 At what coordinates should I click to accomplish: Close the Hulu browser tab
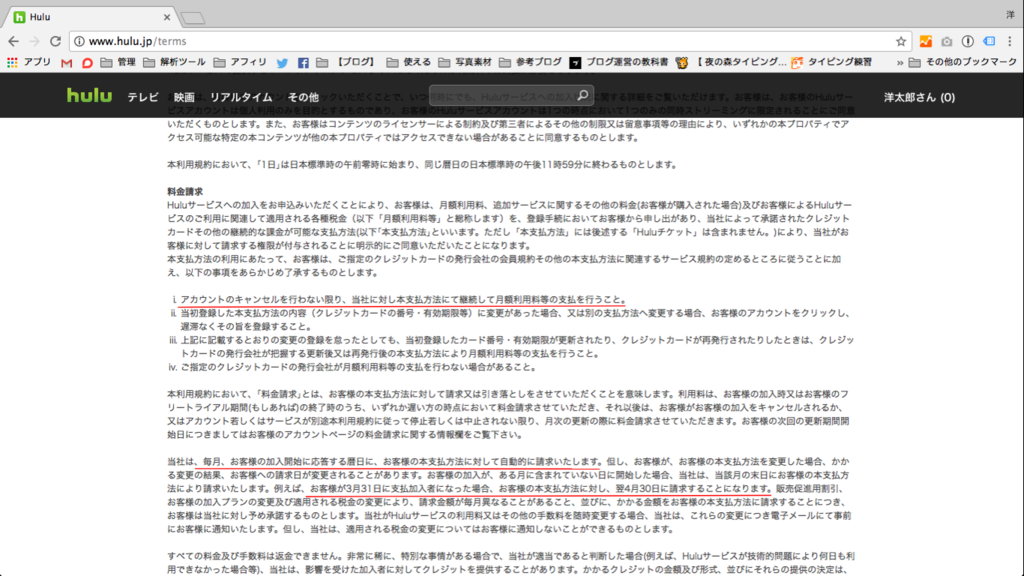point(167,17)
